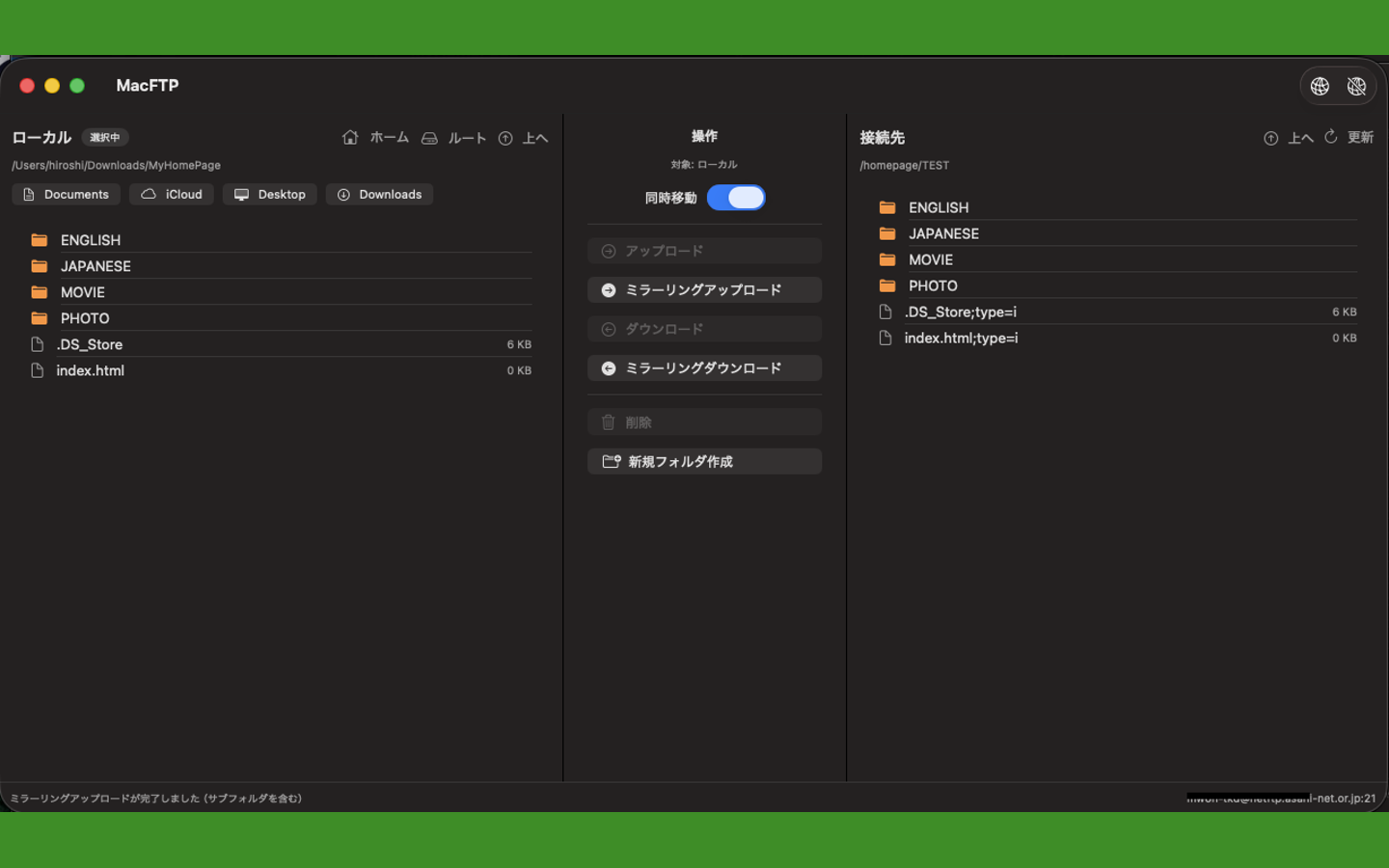Select the remote .DS_Store;type=i file
Image resolution: width=1389 pixels, height=868 pixels.
pos(962,312)
